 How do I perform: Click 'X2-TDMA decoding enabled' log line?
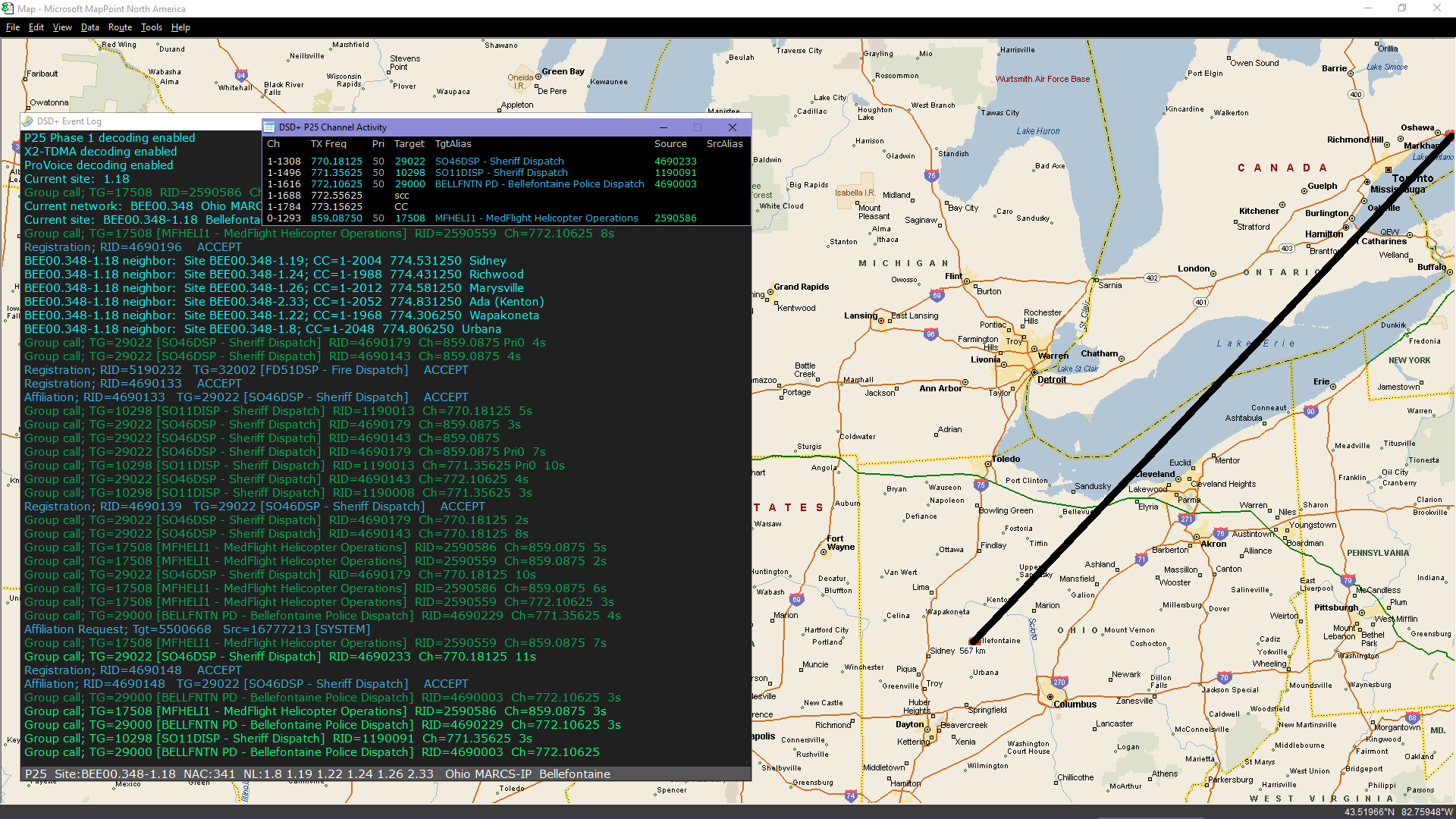tap(101, 152)
